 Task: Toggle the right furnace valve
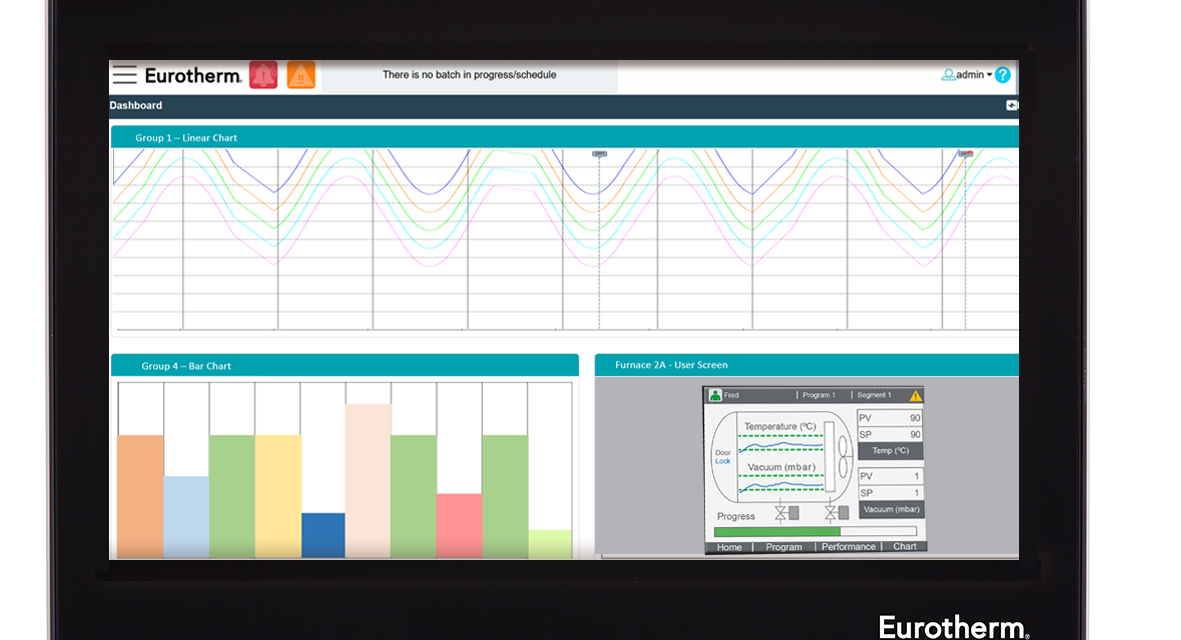tap(831, 512)
